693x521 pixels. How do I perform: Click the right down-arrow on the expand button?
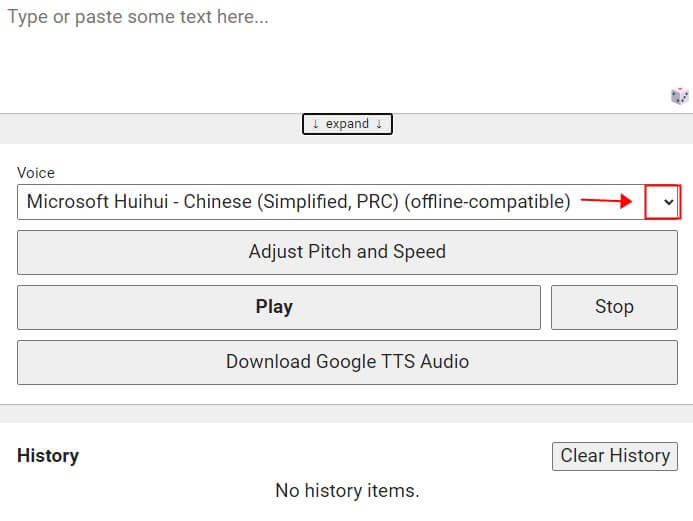pos(380,124)
